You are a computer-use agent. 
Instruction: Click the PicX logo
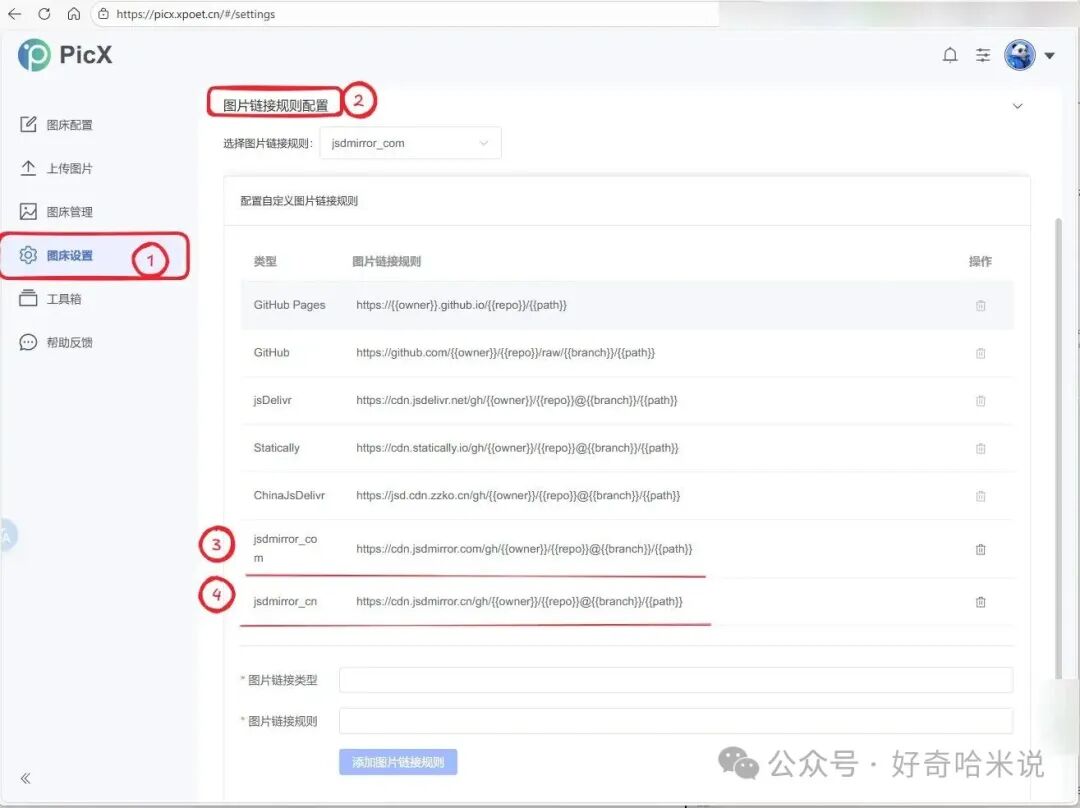(65, 54)
